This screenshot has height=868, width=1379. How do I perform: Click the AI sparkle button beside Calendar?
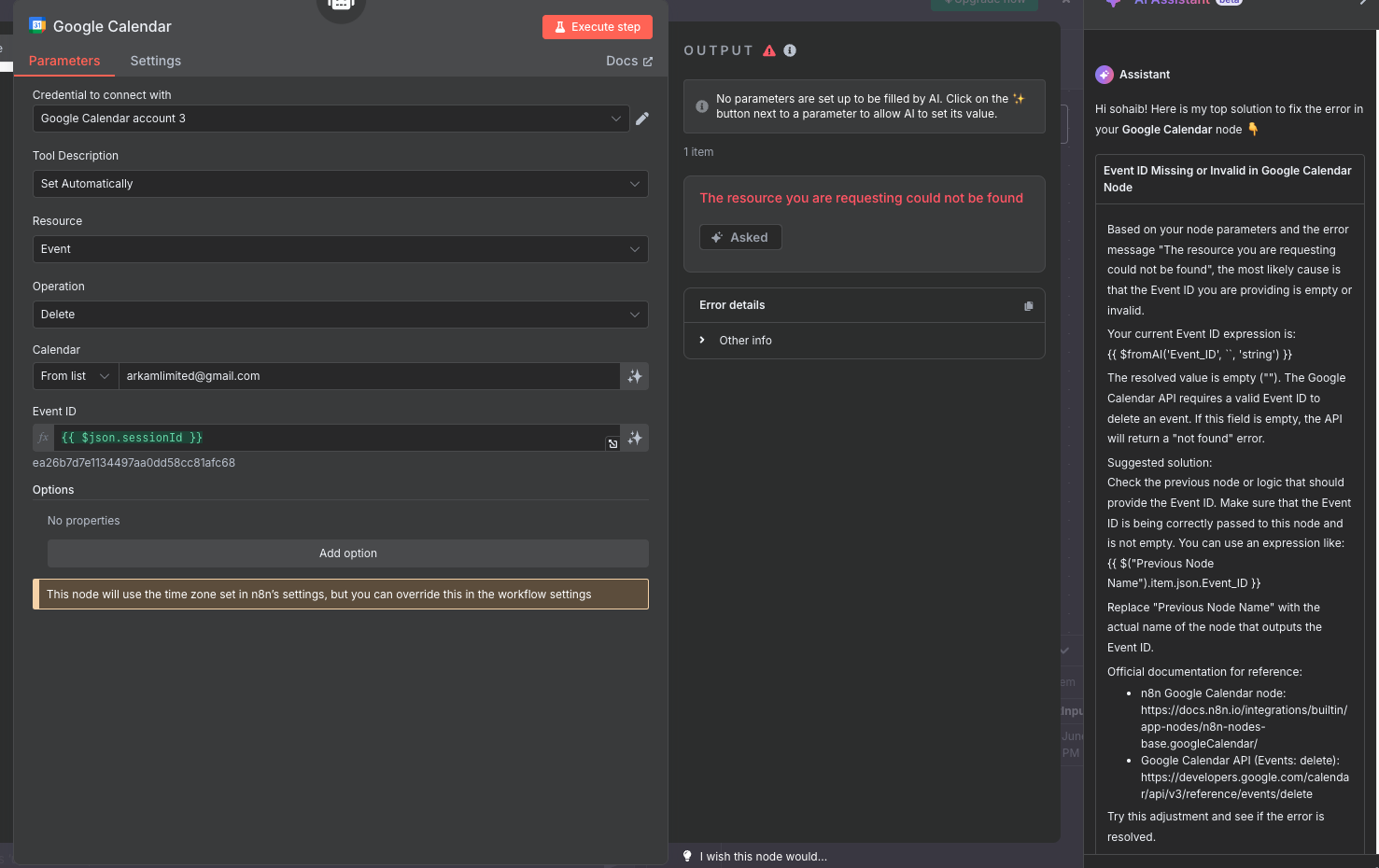(x=635, y=376)
